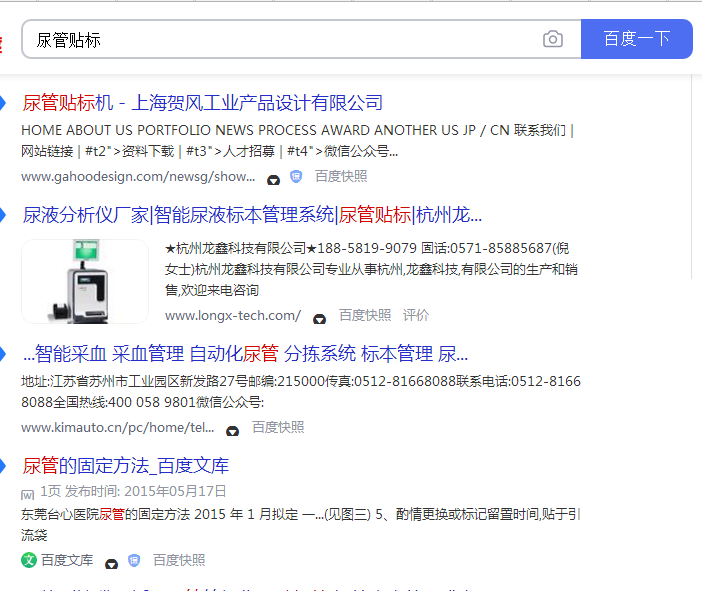Click the green 百度文库 logo icon
The image size is (702, 591).
29,560
